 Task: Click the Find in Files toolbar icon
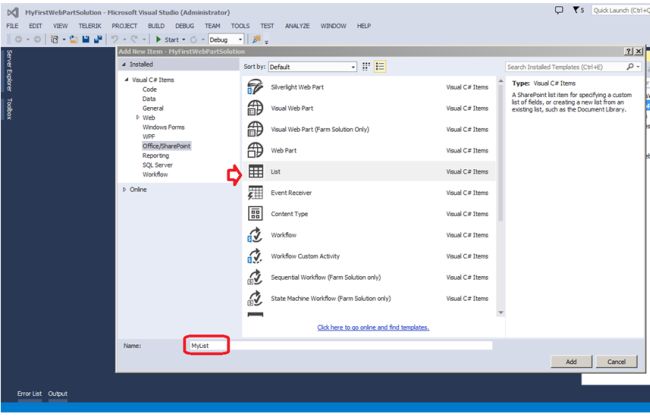pos(257,39)
